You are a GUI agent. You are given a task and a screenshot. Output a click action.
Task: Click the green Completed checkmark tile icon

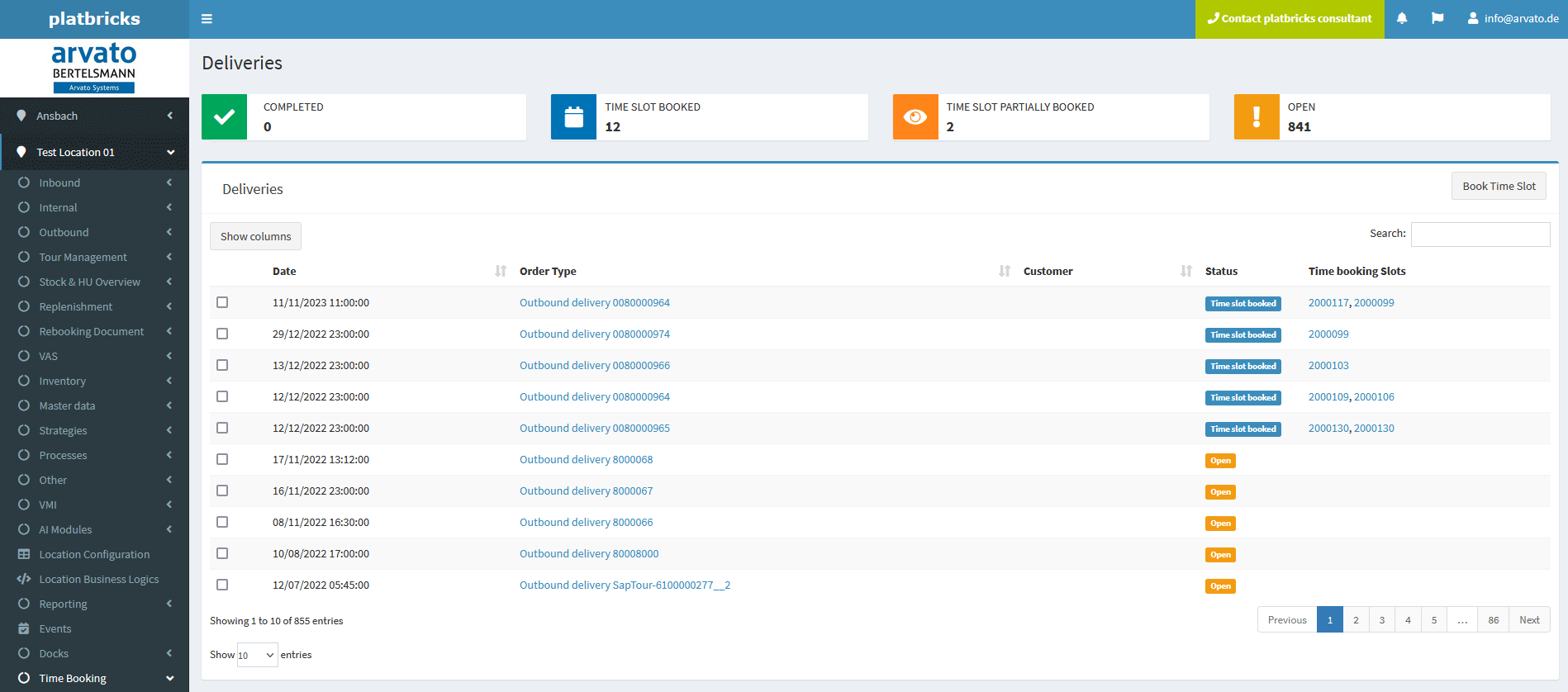tap(224, 117)
